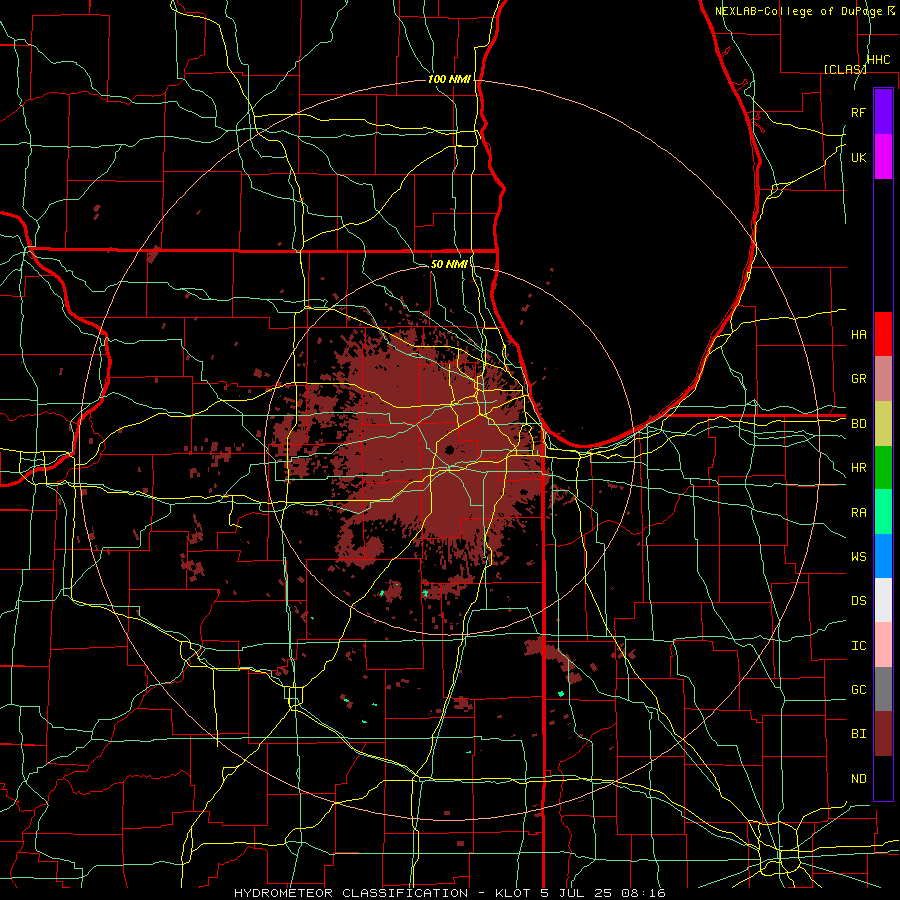Click the ND legend label
The image size is (900, 900).
click(x=858, y=779)
